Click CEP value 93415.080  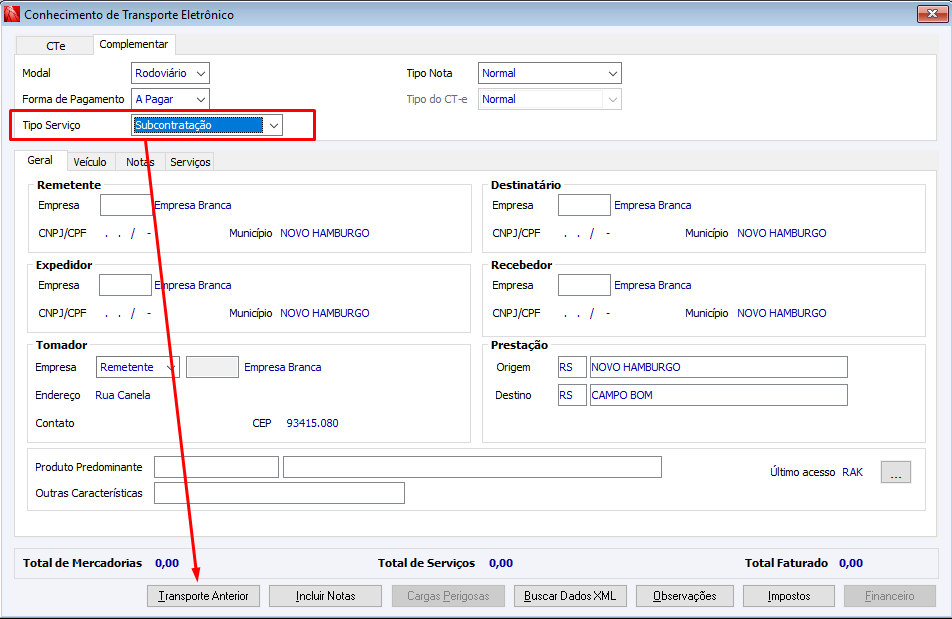[313, 423]
